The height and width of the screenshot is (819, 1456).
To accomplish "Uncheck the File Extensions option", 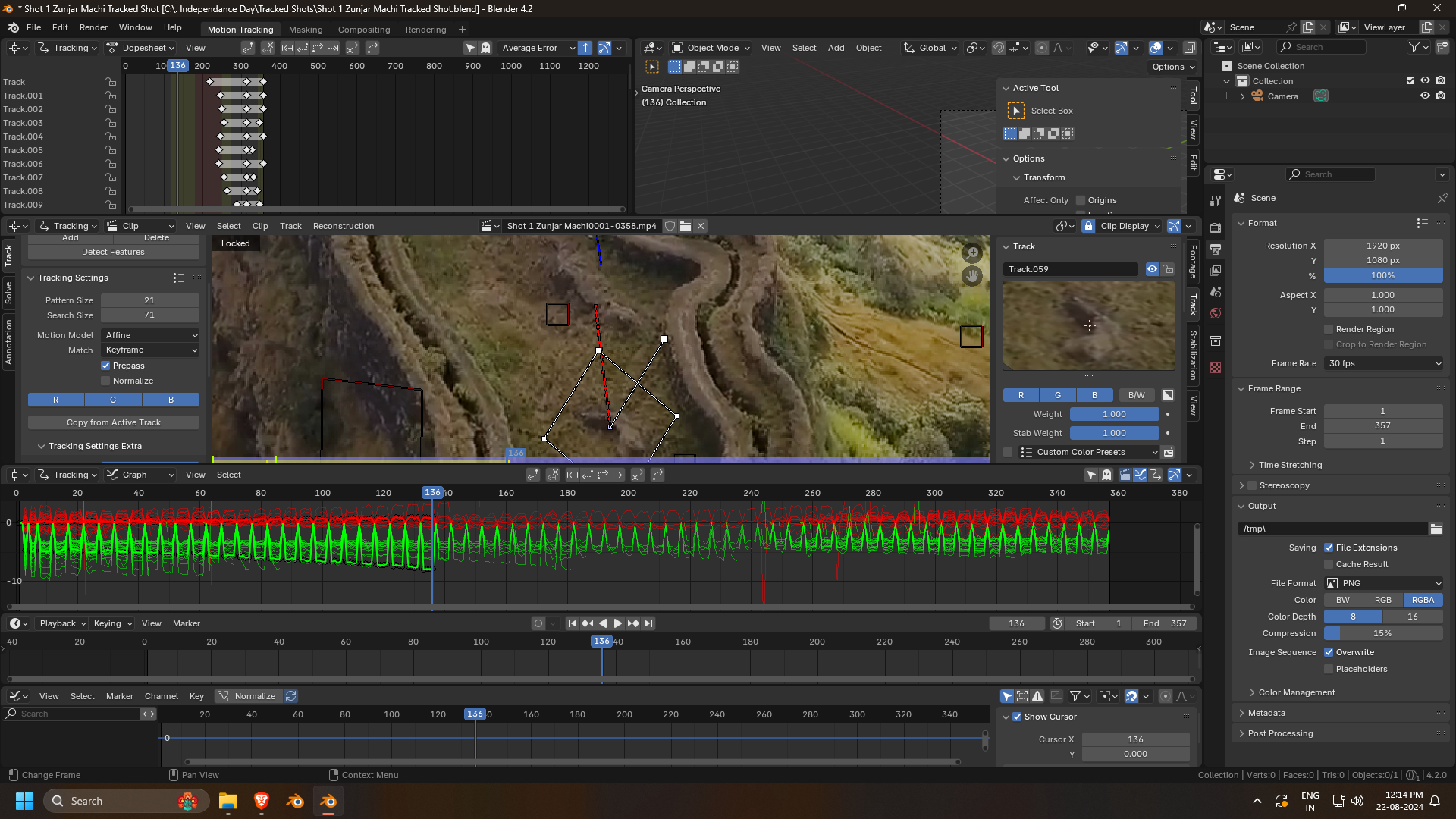I will point(1329,548).
